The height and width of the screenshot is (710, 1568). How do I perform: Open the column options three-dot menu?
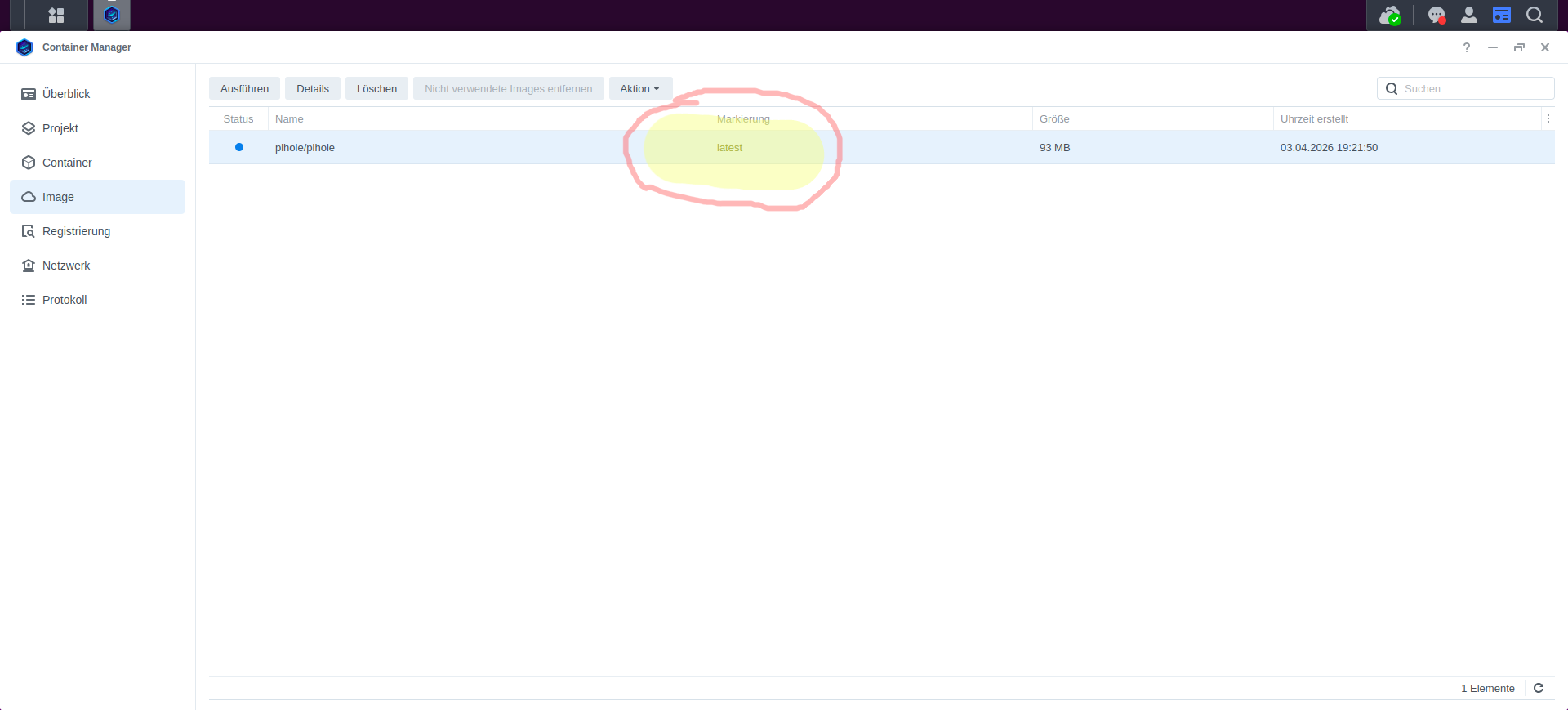[1548, 118]
